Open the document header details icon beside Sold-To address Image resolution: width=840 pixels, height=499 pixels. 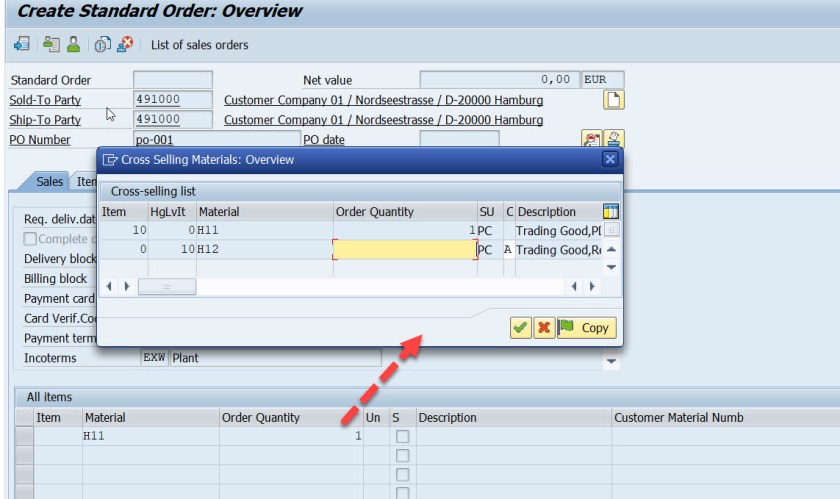(613, 100)
